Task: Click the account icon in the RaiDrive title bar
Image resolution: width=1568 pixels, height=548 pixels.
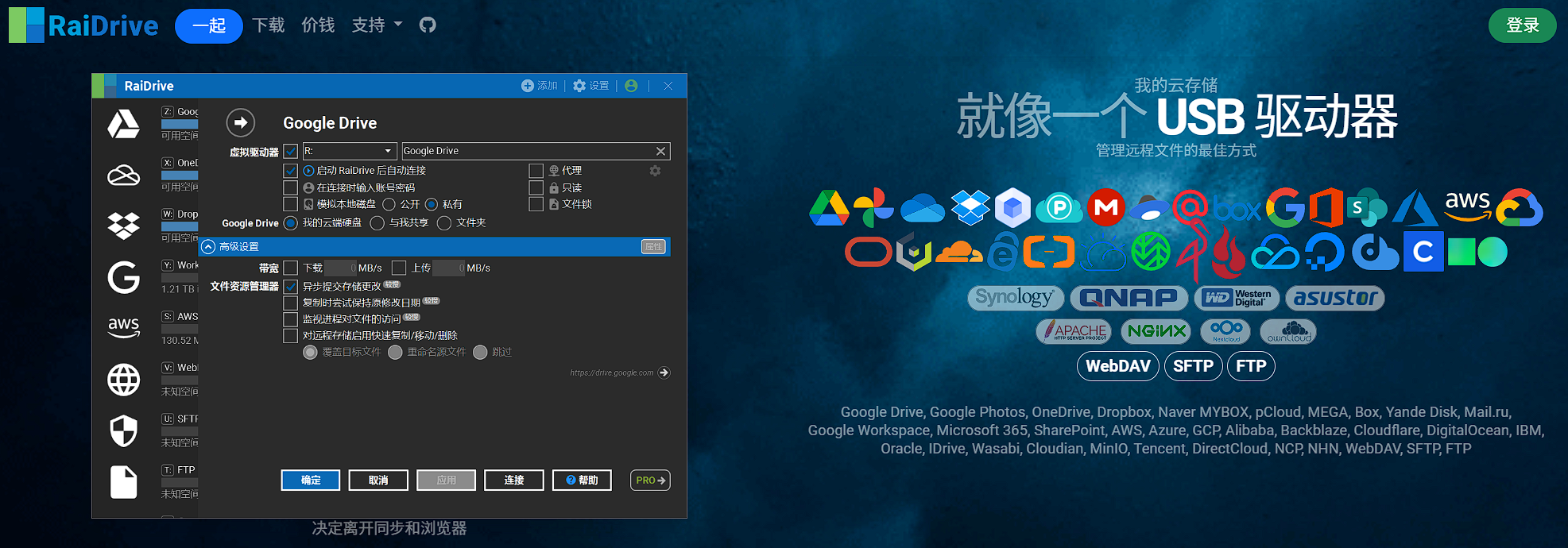Action: pyautogui.click(x=631, y=86)
